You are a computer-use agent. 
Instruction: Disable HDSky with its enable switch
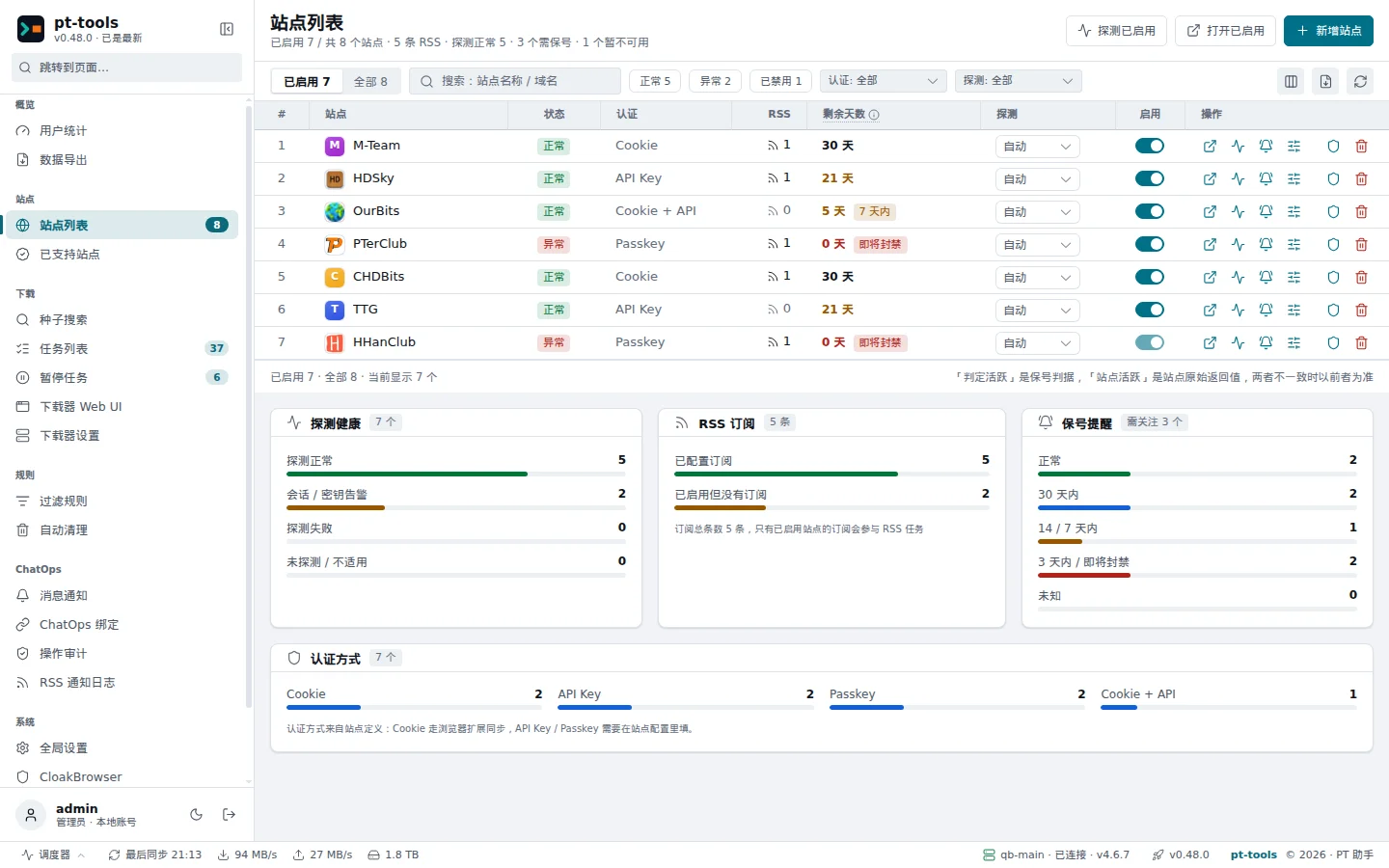[1150, 178]
